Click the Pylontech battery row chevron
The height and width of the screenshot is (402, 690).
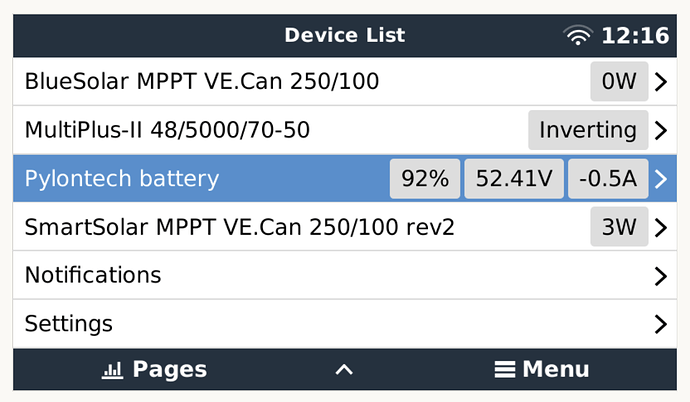[x=660, y=179]
